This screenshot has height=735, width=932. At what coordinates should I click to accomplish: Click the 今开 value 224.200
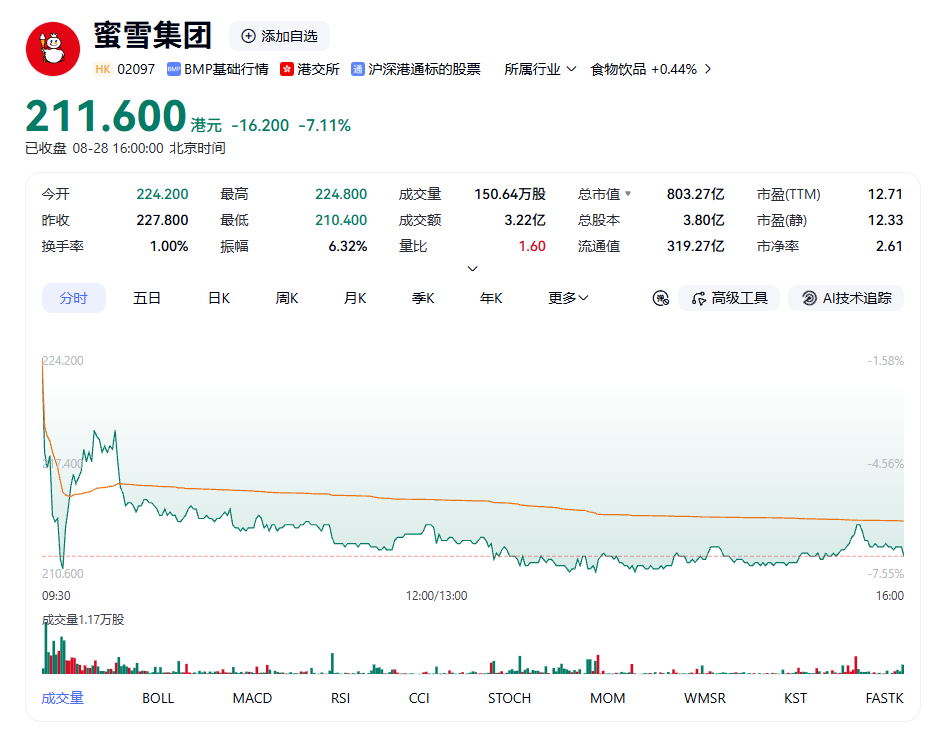(162, 194)
